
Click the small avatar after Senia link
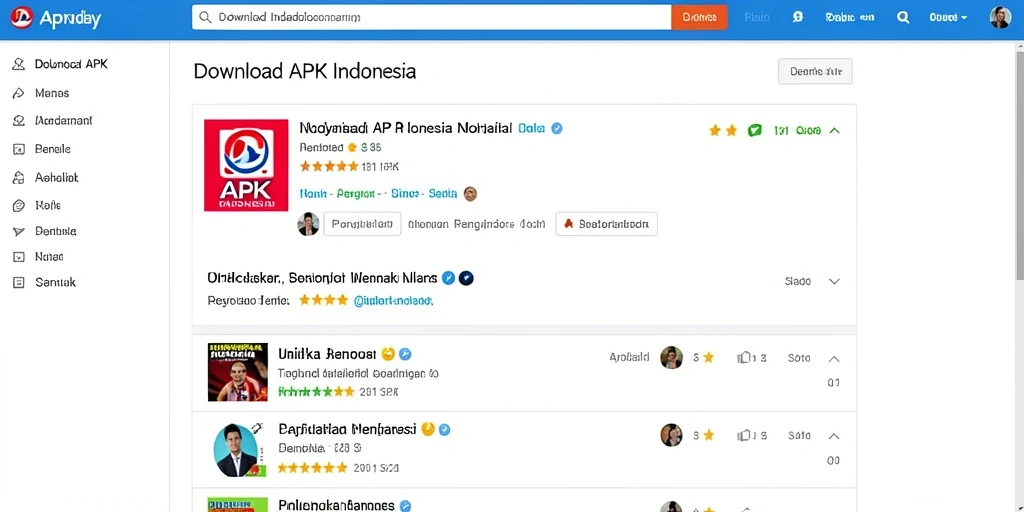[x=470, y=193]
